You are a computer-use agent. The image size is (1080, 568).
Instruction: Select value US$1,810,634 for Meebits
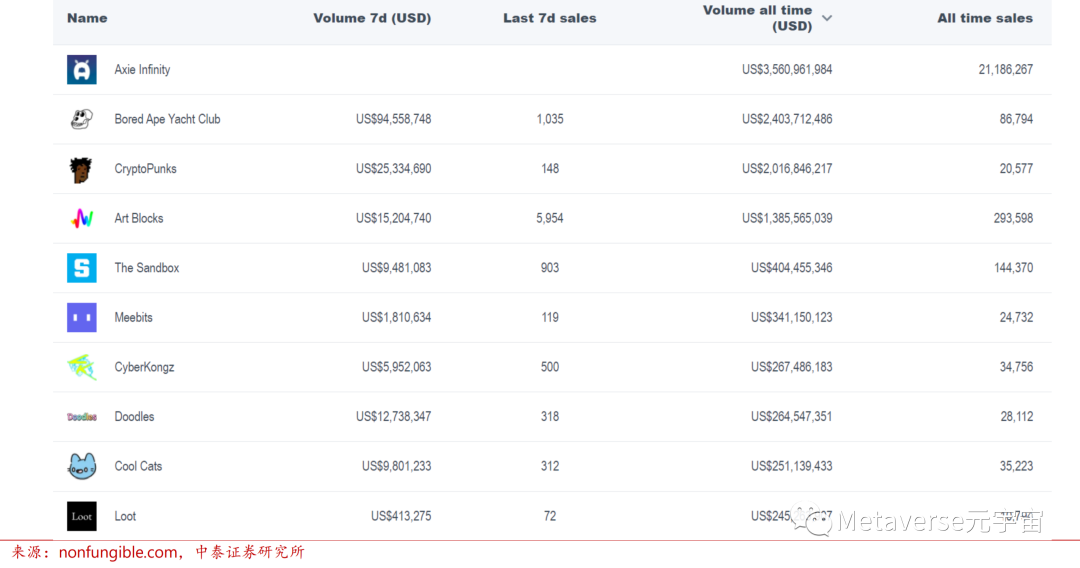click(x=397, y=317)
